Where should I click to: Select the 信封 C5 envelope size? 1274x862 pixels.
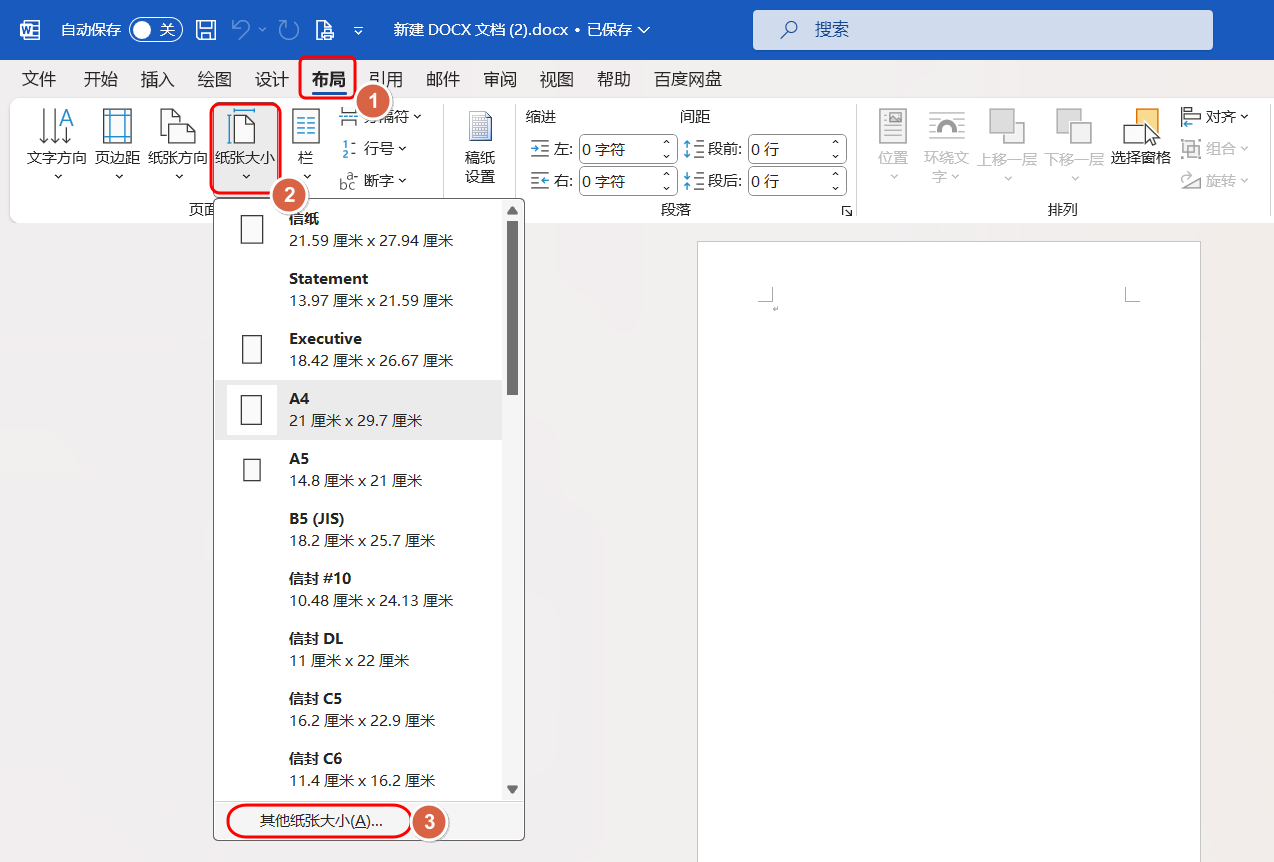point(358,710)
